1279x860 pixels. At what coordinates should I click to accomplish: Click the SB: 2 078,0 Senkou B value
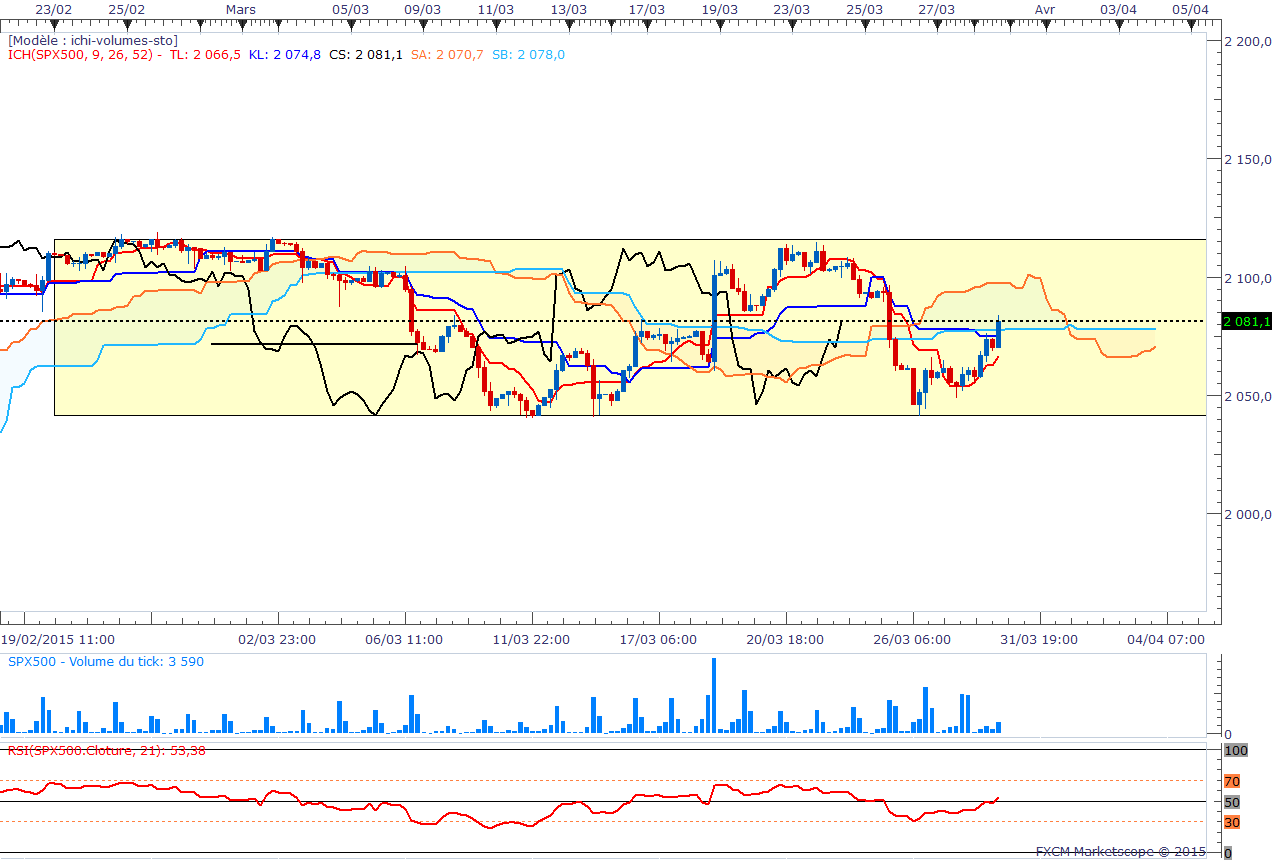(529, 54)
